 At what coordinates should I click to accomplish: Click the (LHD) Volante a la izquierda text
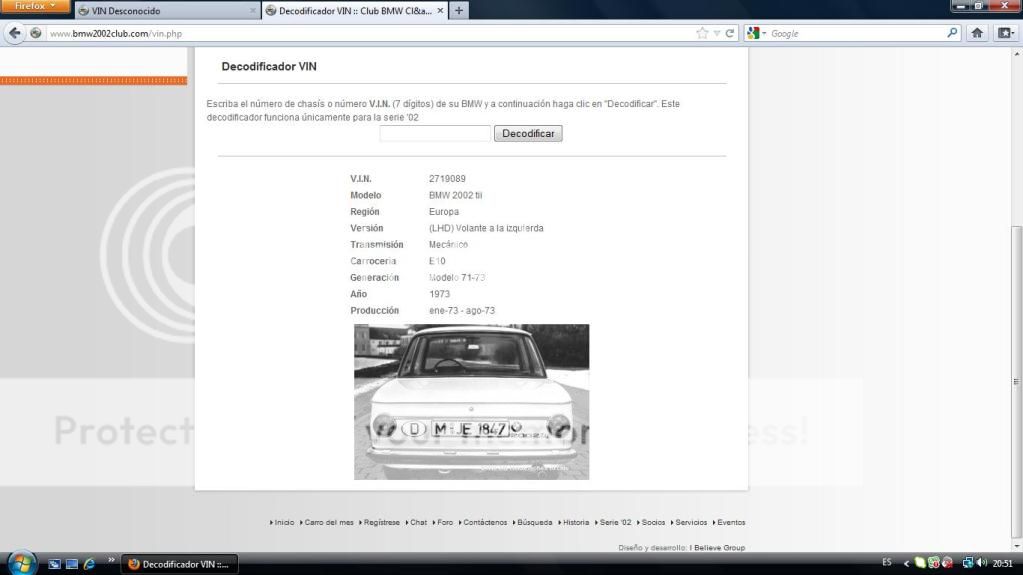click(x=486, y=228)
